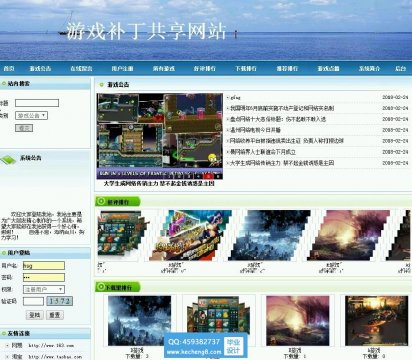Click the 登陆 login button
This screenshot has width=412, height=360.
click(35, 315)
